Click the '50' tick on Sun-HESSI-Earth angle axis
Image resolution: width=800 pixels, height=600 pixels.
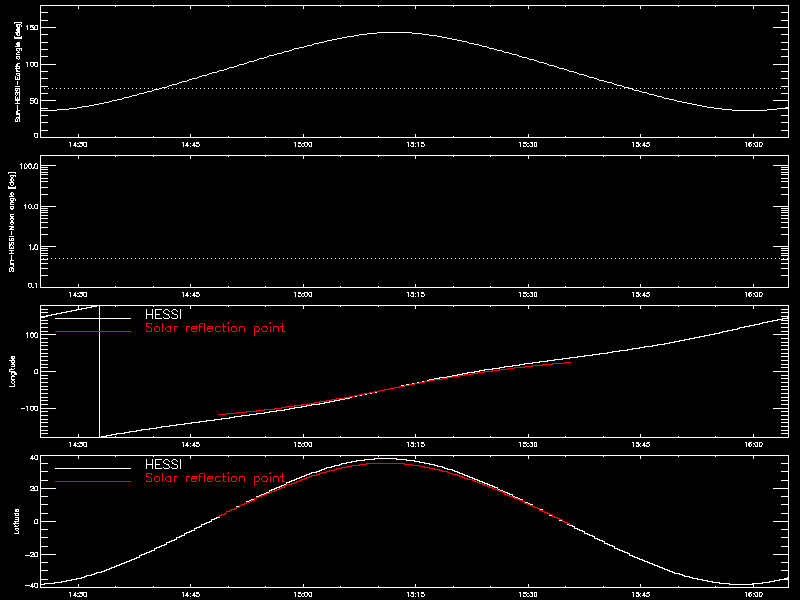point(35,101)
